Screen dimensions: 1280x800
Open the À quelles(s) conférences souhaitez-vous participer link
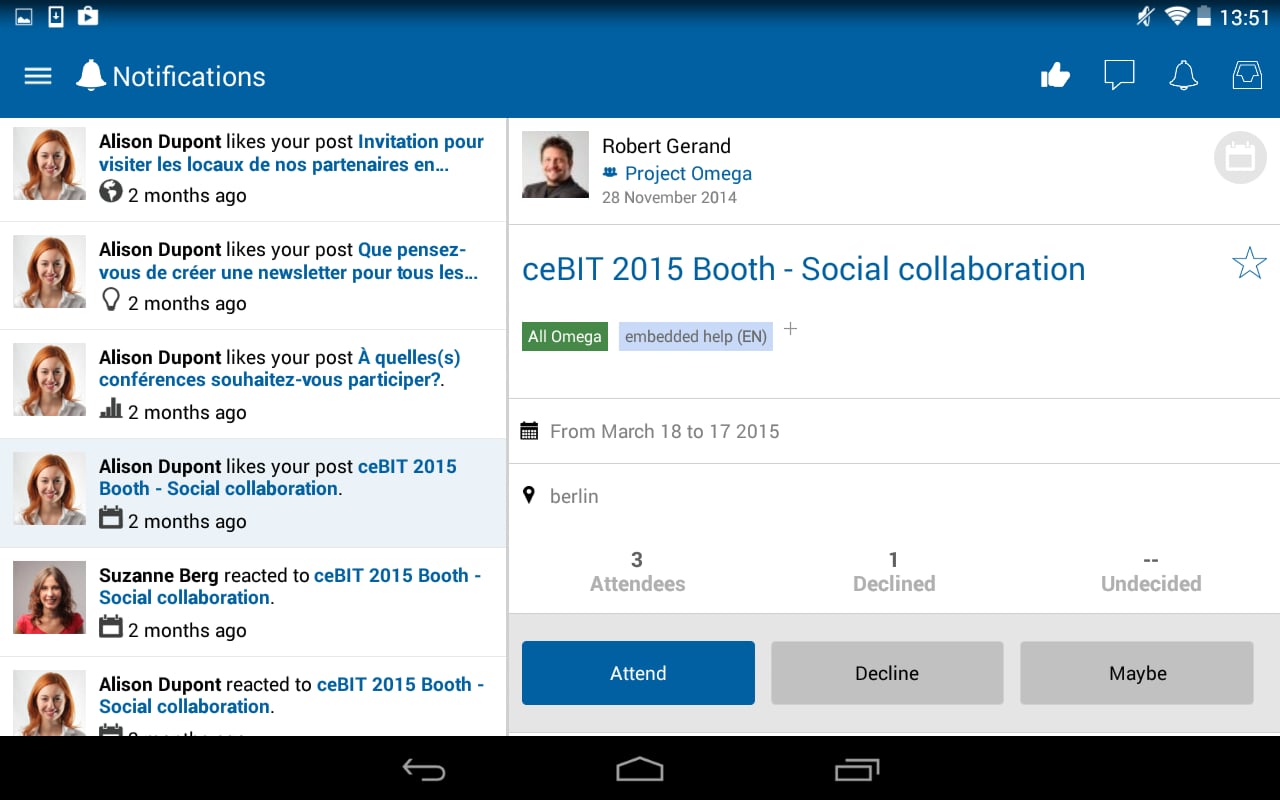coord(280,369)
